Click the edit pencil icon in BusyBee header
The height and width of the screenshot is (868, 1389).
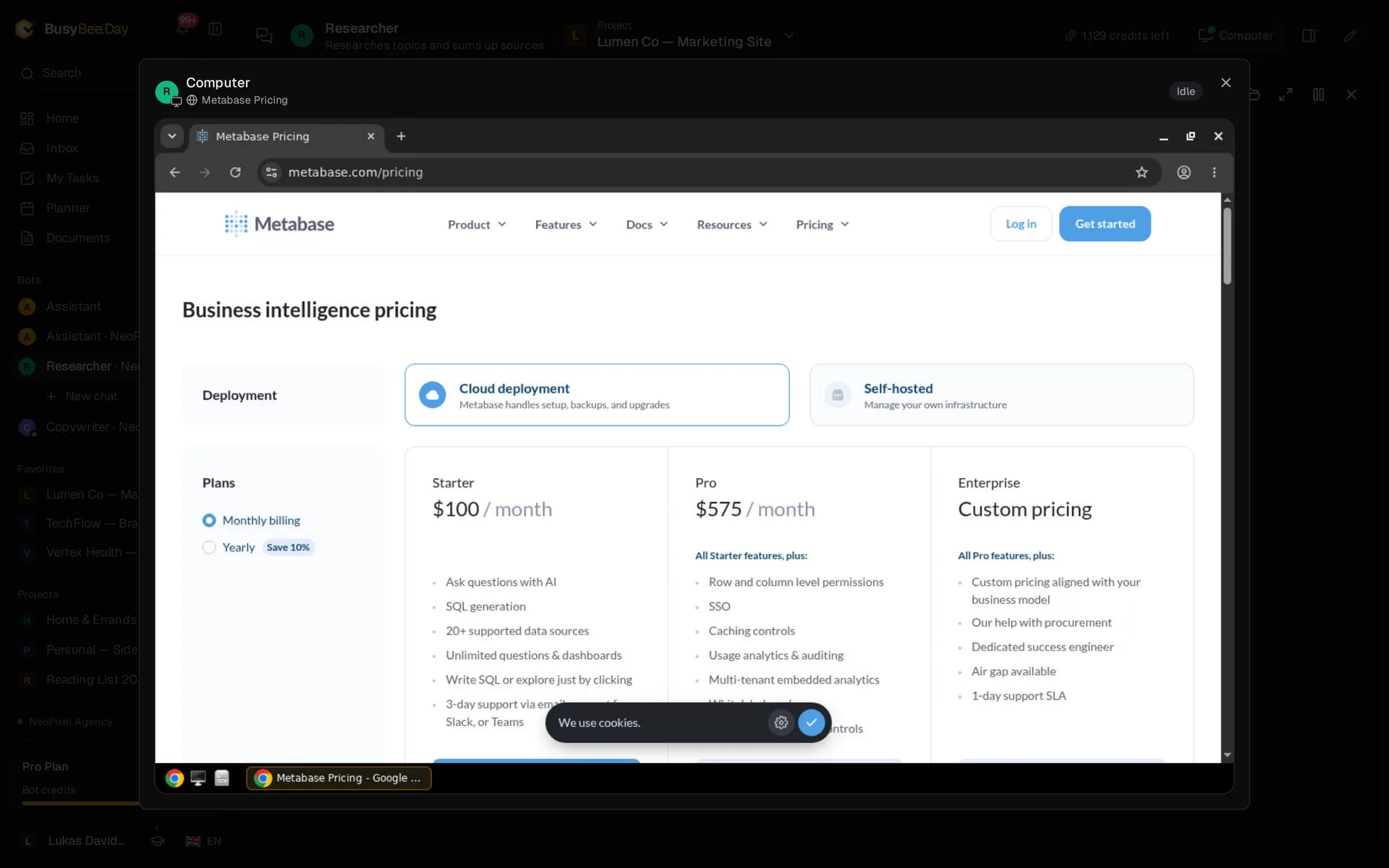tap(1350, 35)
